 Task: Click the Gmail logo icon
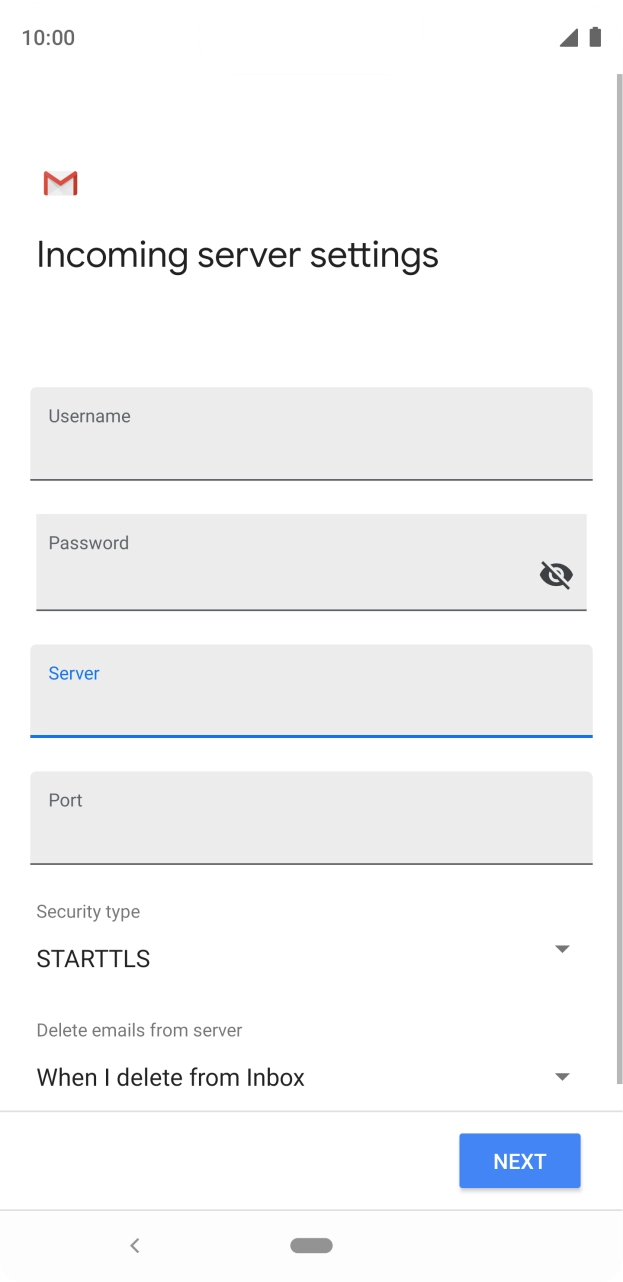pos(59,183)
